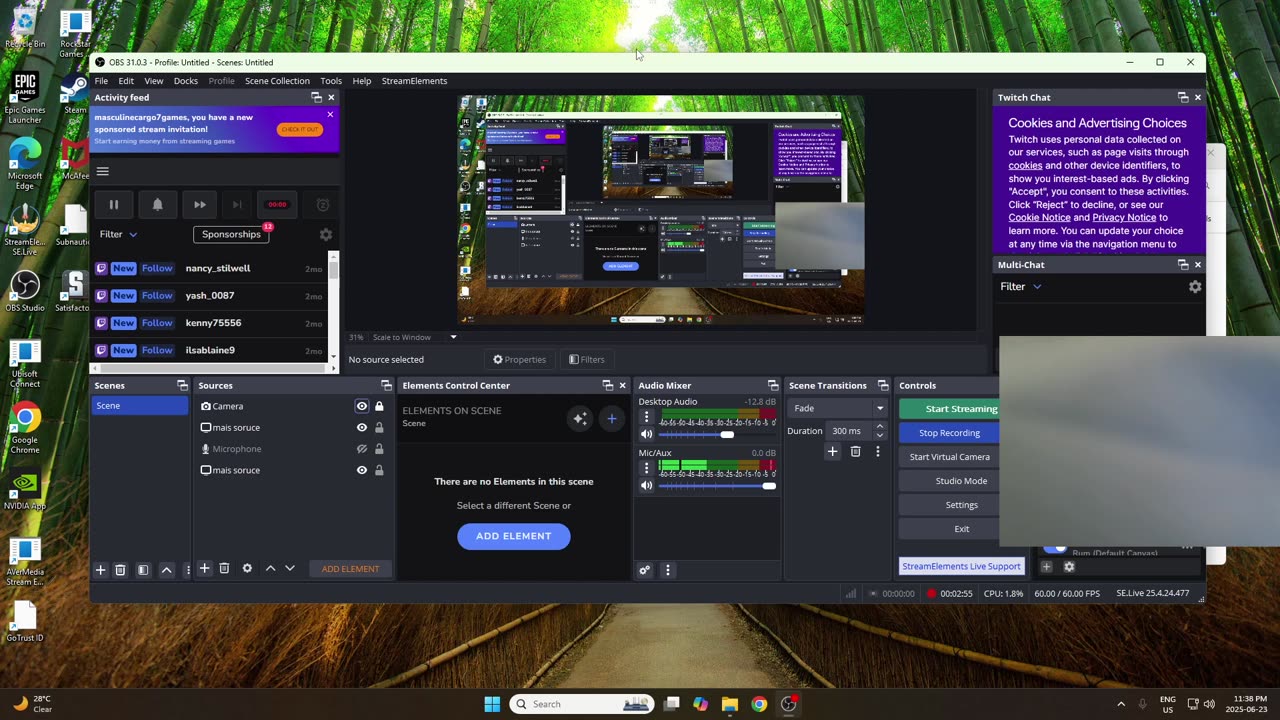
Task: Click the 300 ms duration field
Action: point(850,431)
